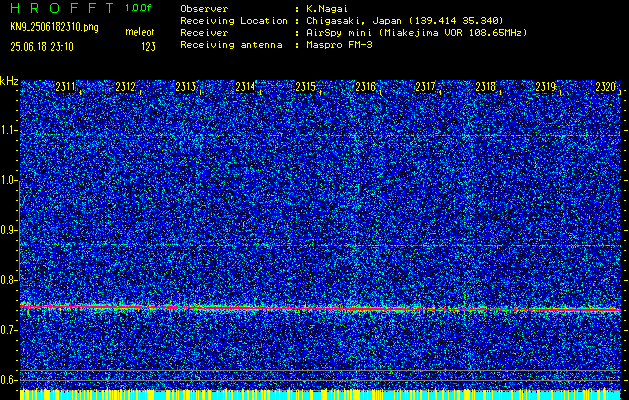Image resolution: width=629 pixels, height=400 pixels.
Task: Click the kHz axis unit label
Action: click(9, 81)
